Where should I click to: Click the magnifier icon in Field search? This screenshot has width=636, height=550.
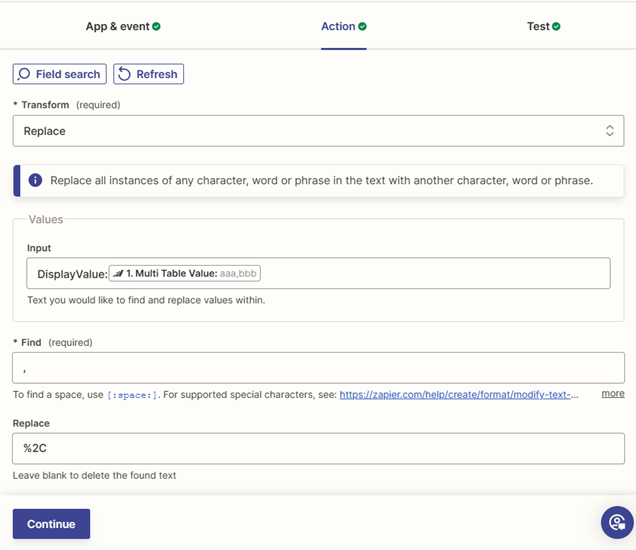(24, 74)
